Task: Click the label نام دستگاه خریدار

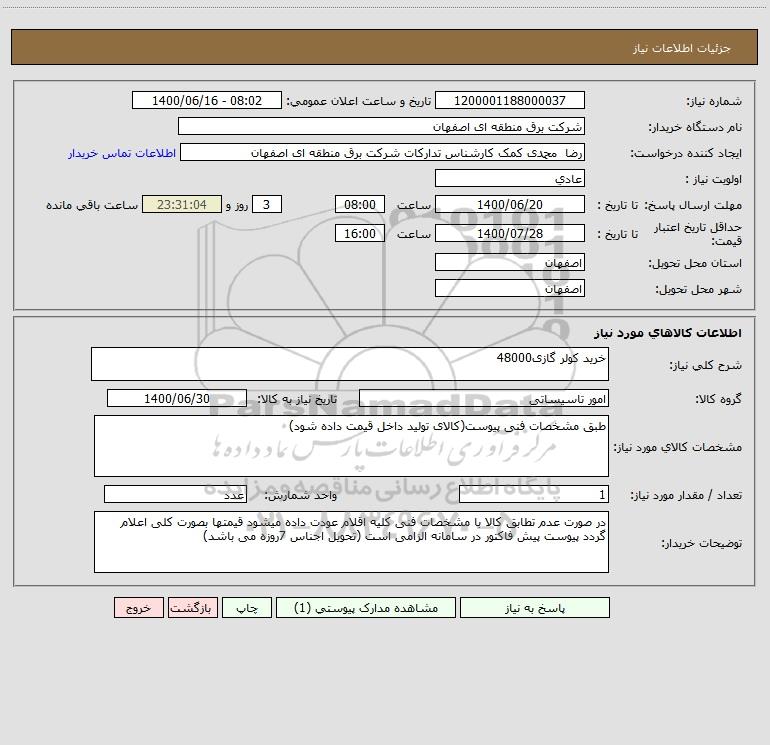Action: coord(695,127)
